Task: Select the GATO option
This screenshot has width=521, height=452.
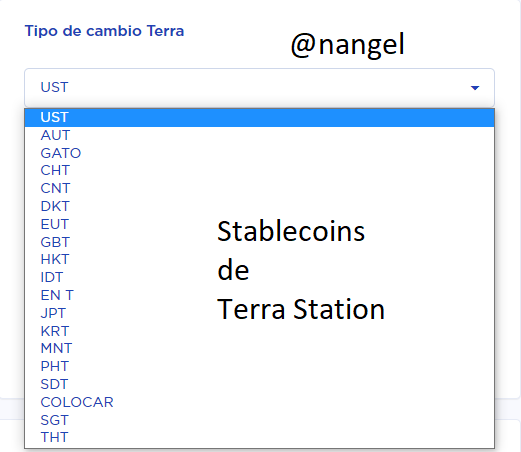Action: click(x=259, y=153)
